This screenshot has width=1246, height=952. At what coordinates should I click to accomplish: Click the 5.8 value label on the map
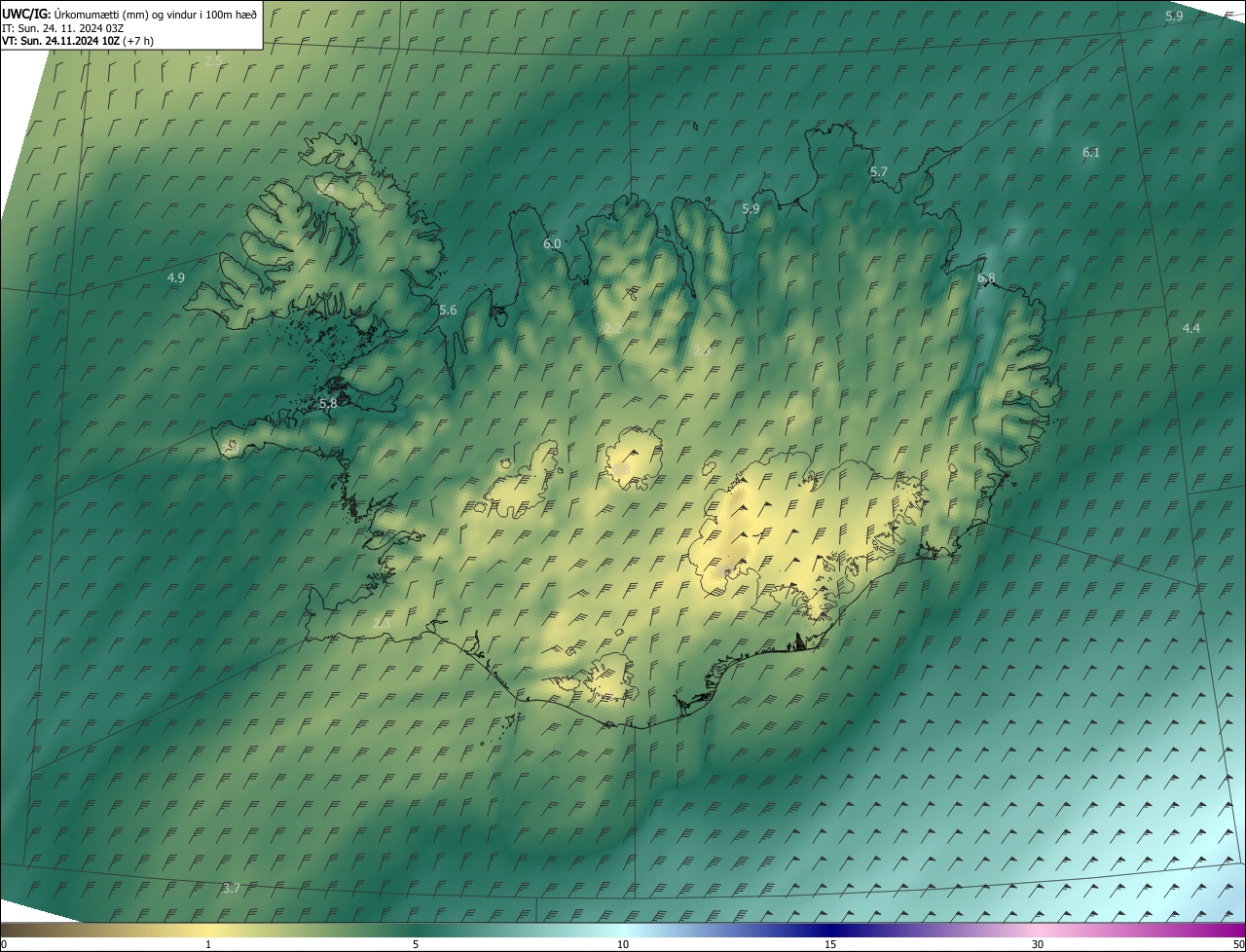click(x=328, y=403)
